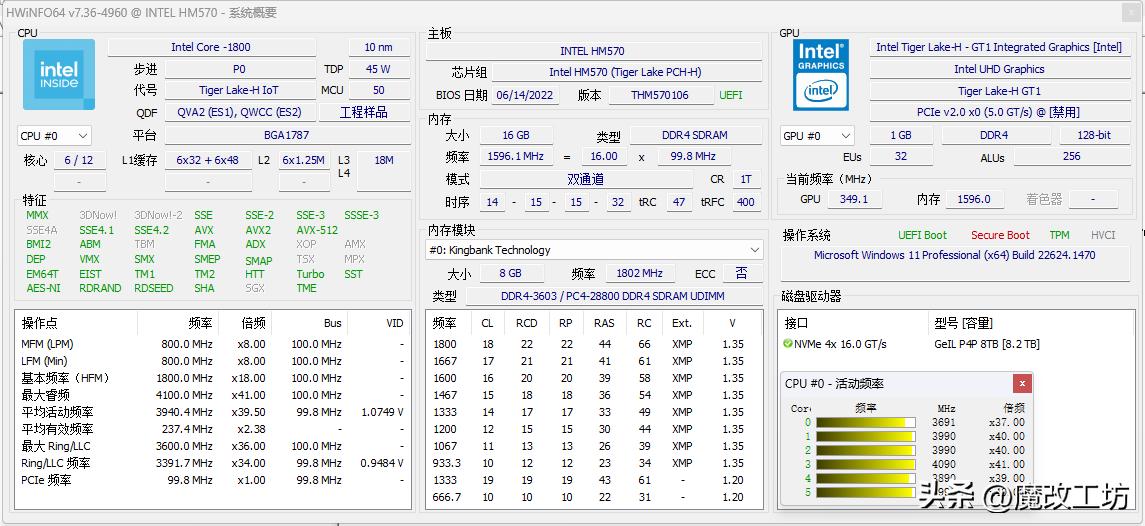Click the 10 nm process field
The width and height of the screenshot is (1145, 526).
[378, 47]
